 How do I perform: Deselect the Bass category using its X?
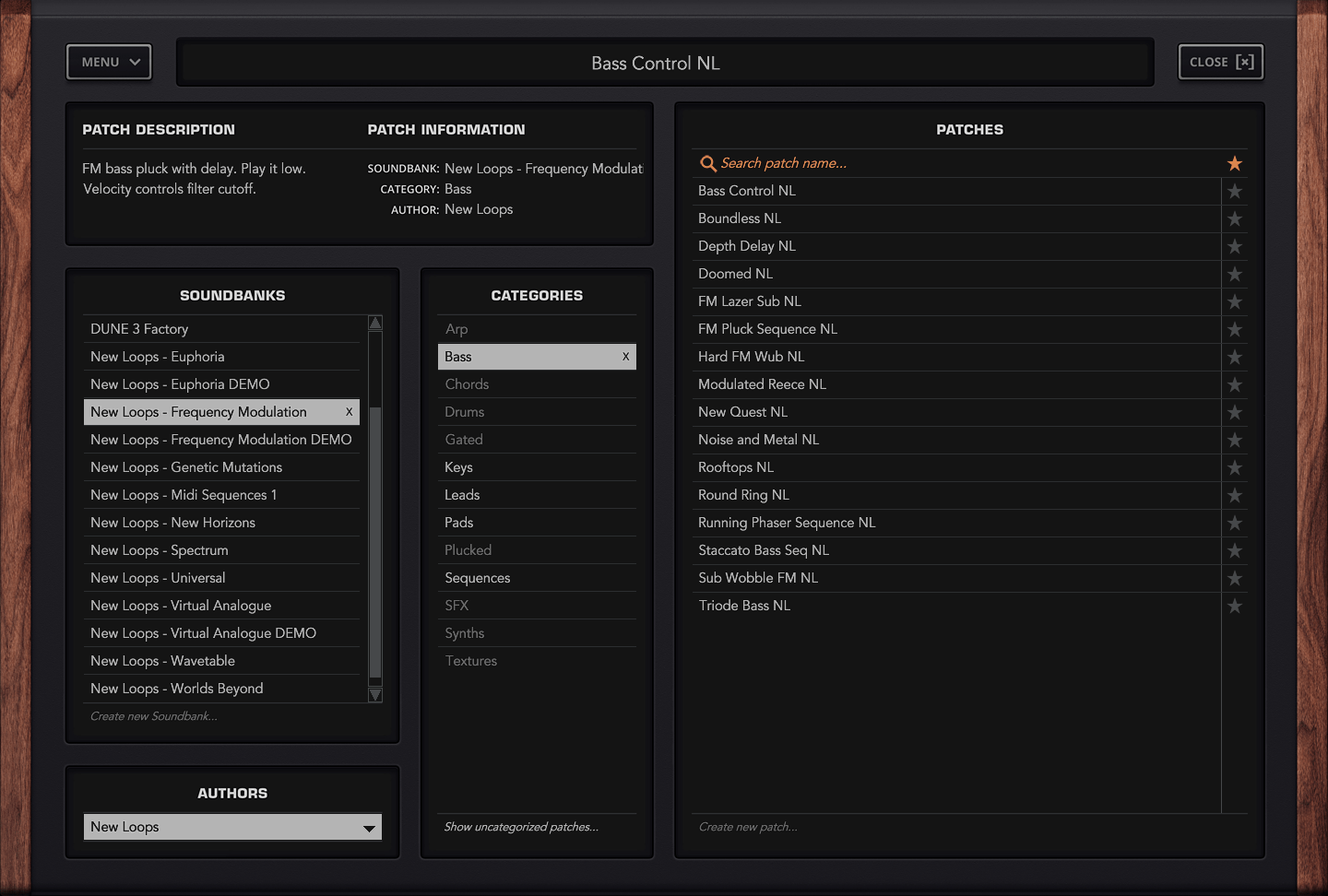tap(625, 357)
